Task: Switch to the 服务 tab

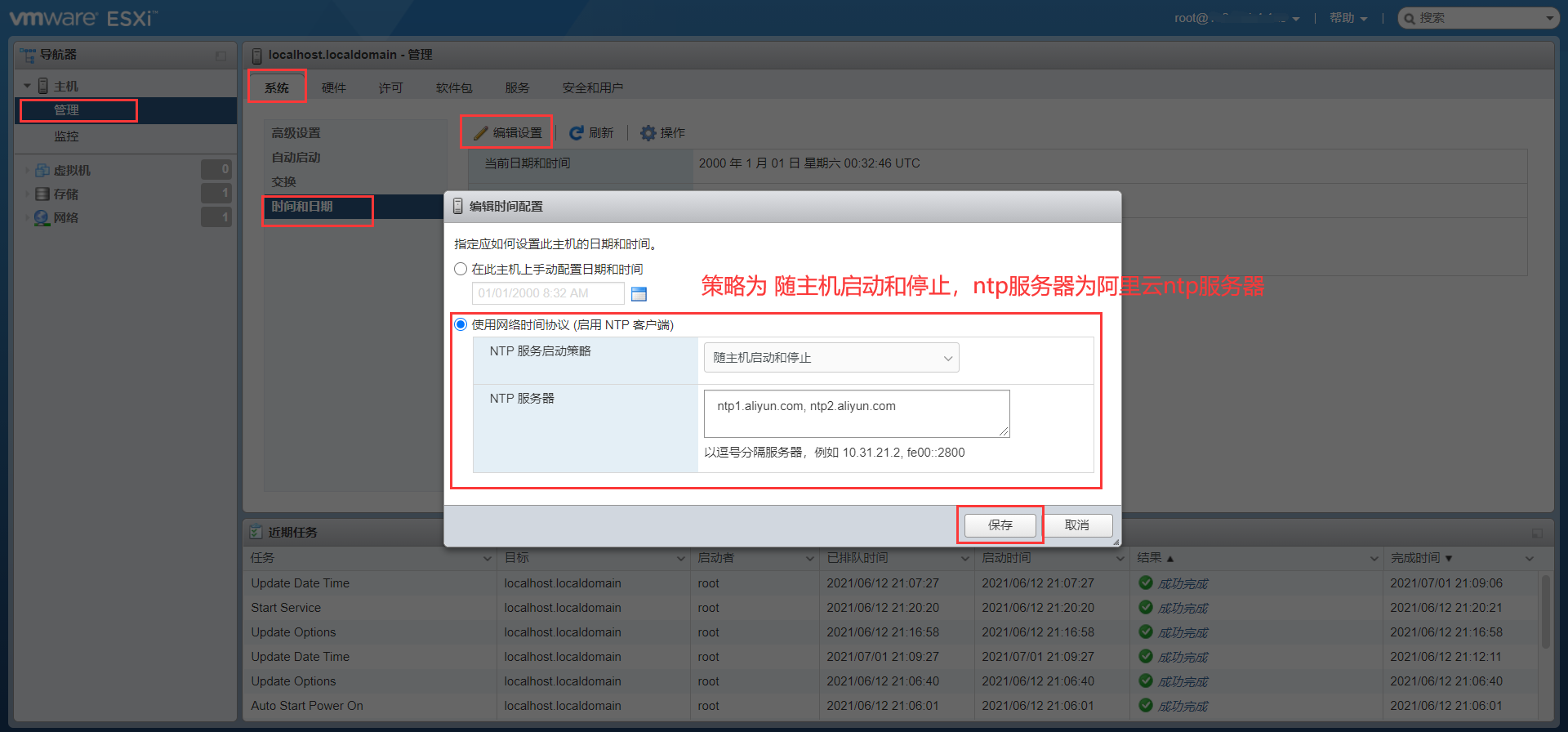Action: point(517,87)
